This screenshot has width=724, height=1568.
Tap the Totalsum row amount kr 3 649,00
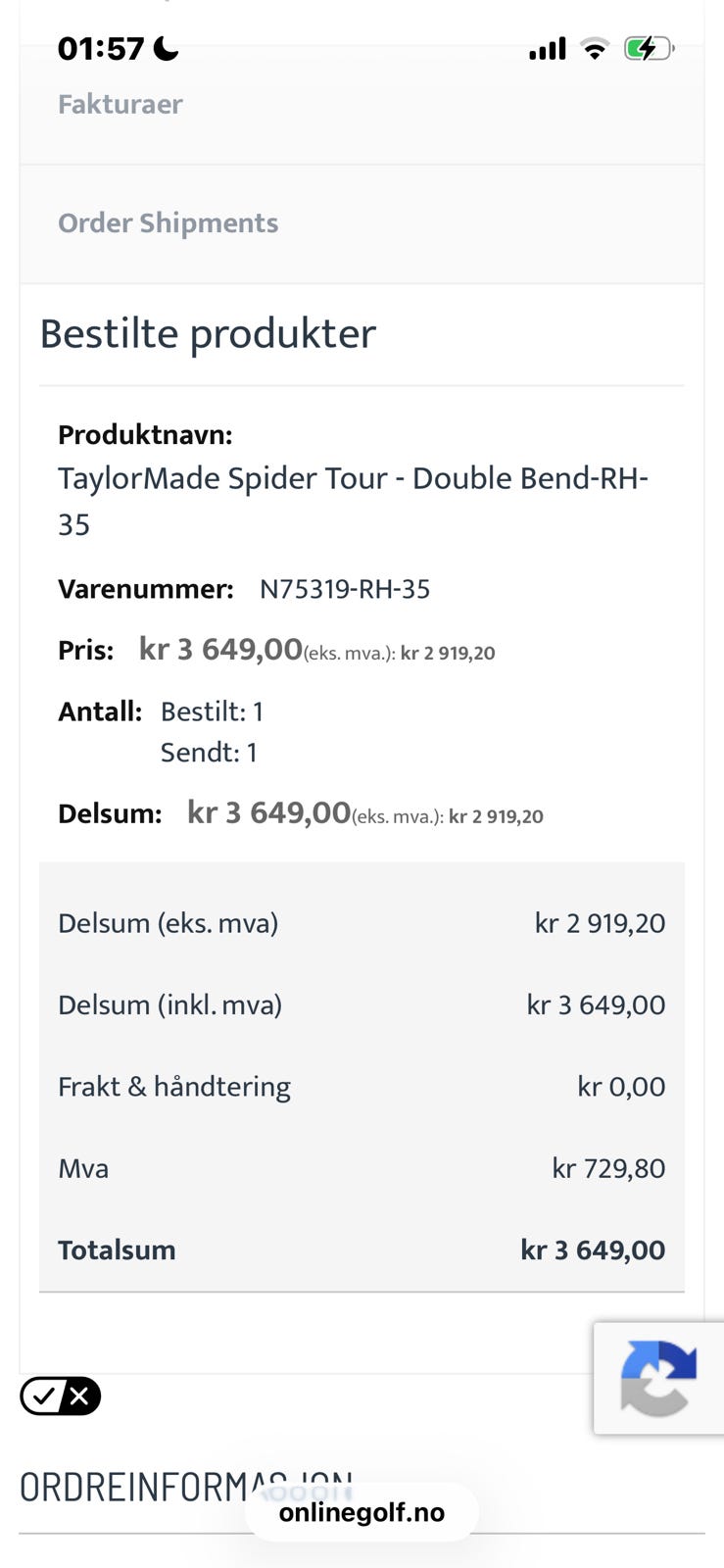pos(593,1249)
